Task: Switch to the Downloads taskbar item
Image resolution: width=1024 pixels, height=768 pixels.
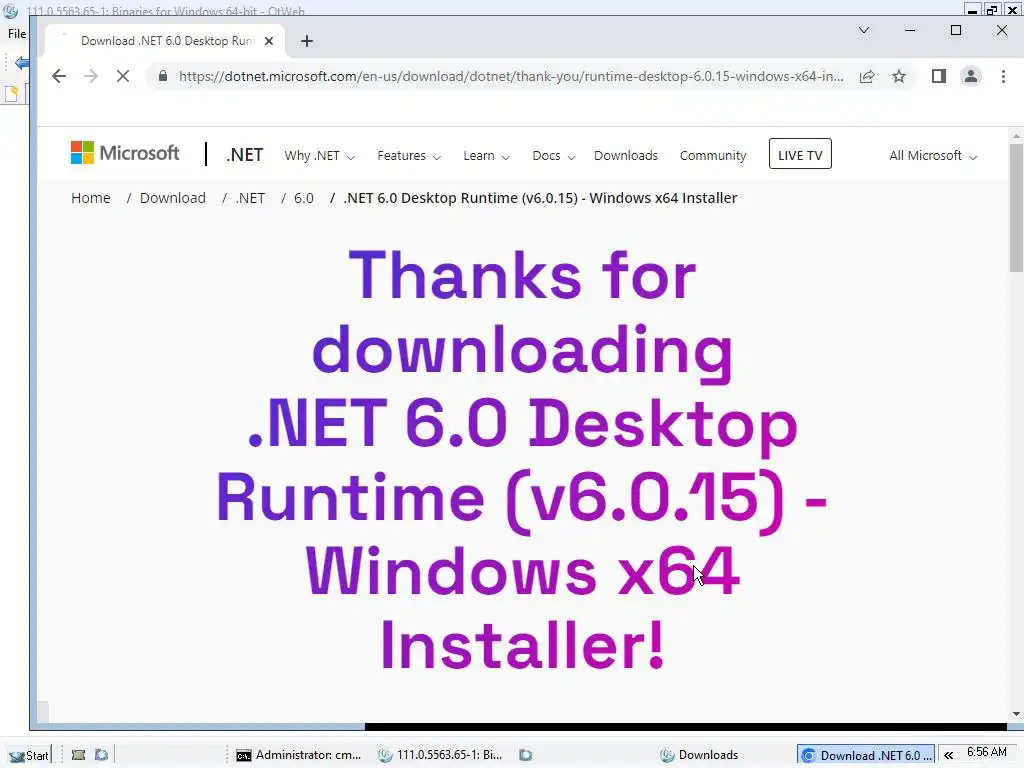Action: 699,755
